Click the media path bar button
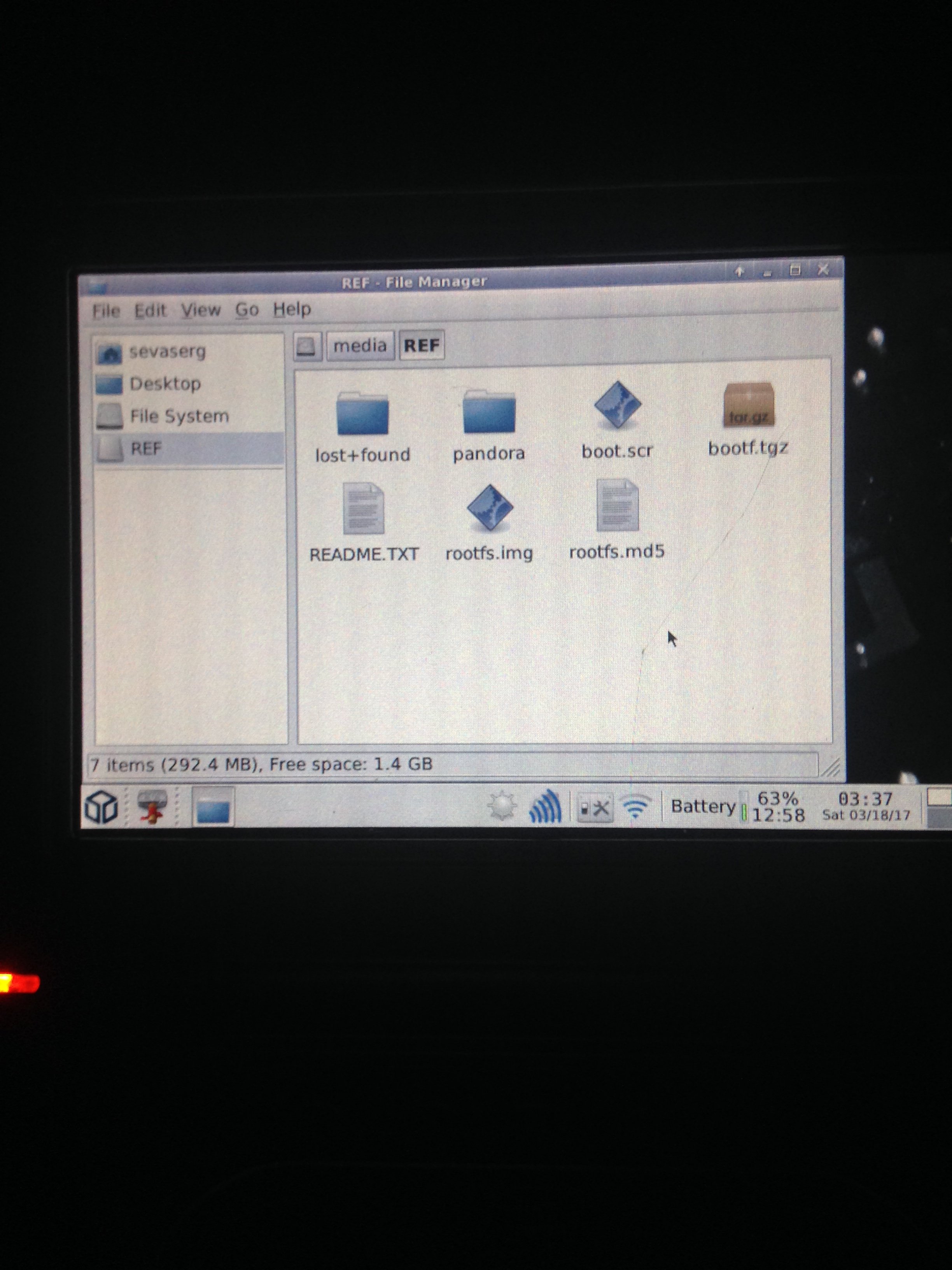 tap(360, 346)
